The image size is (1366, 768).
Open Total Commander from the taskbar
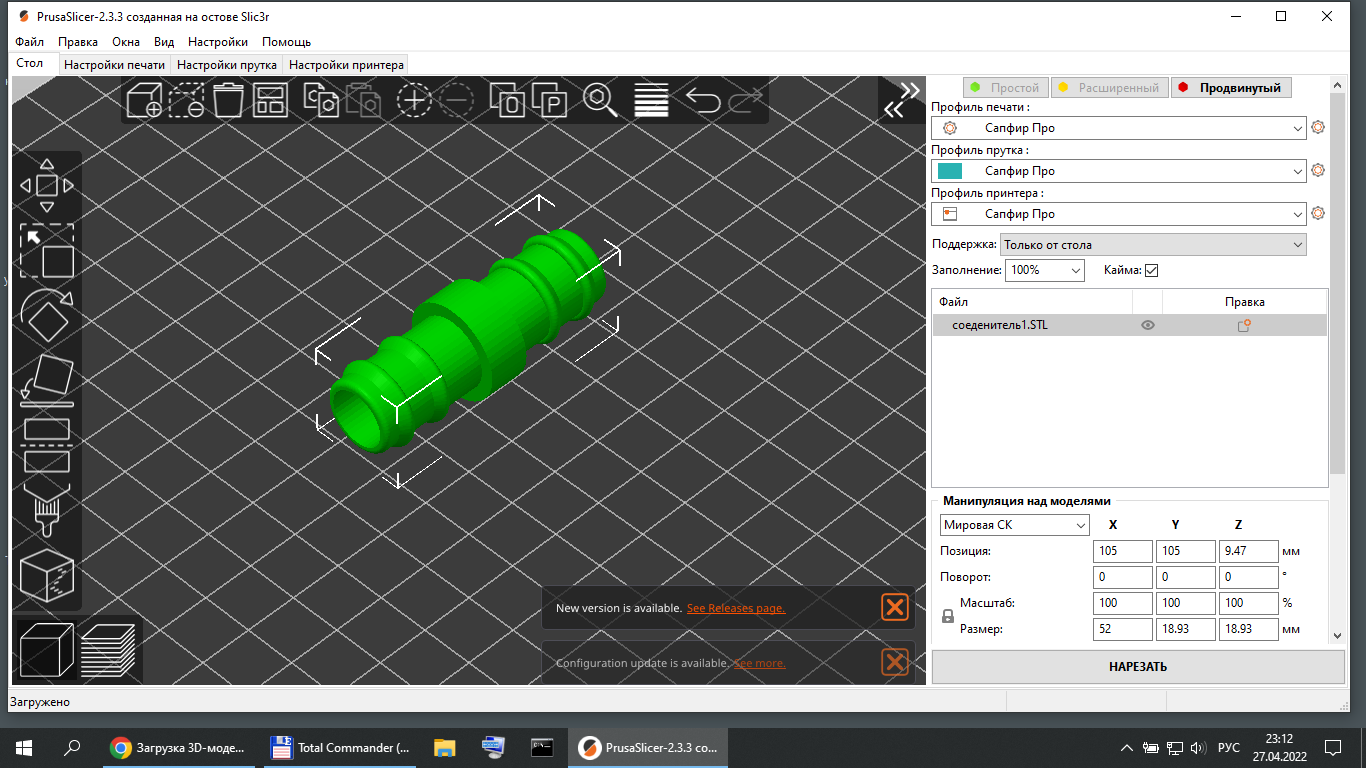(x=343, y=748)
